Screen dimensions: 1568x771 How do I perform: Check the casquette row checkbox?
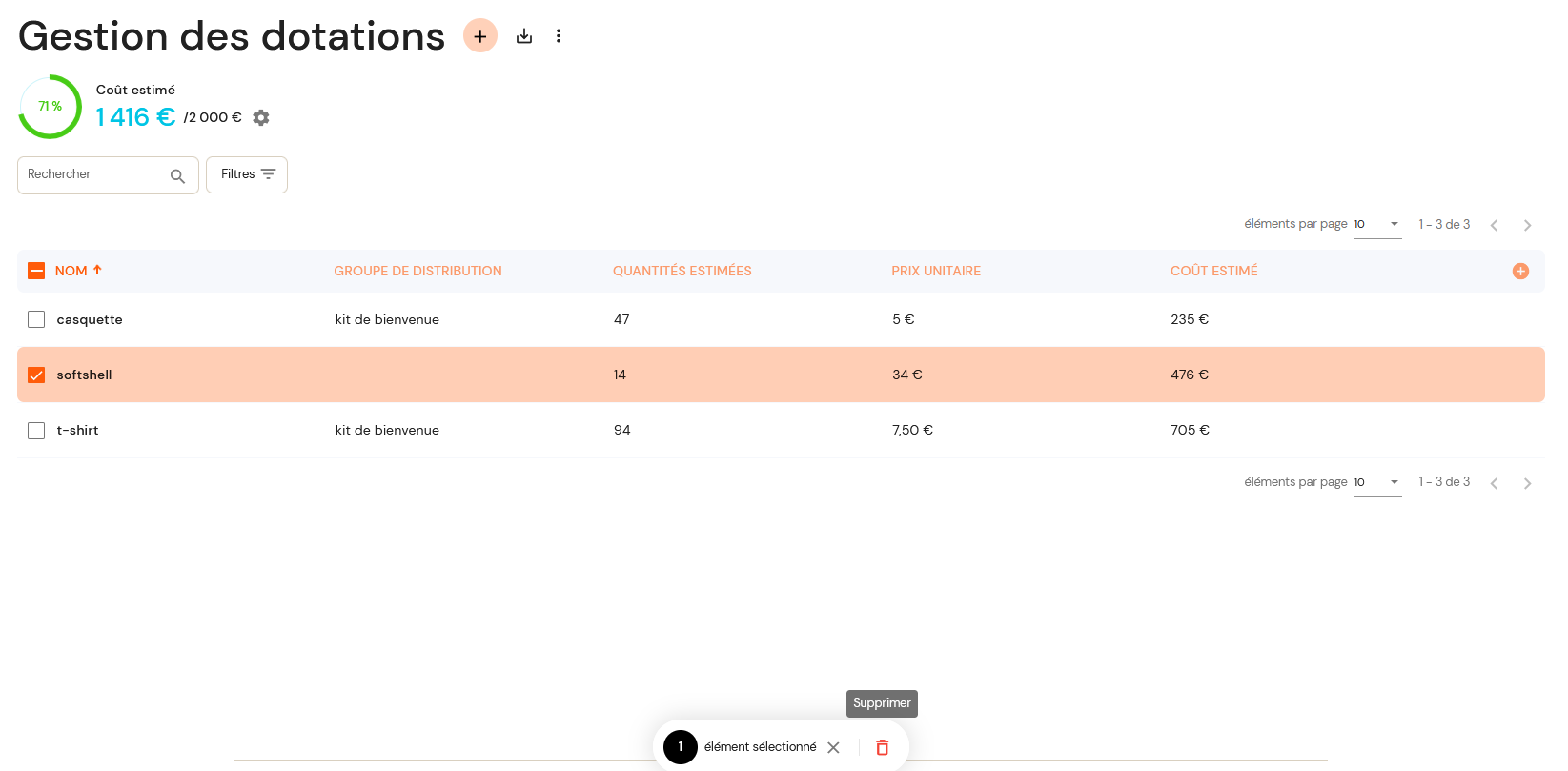(36, 319)
